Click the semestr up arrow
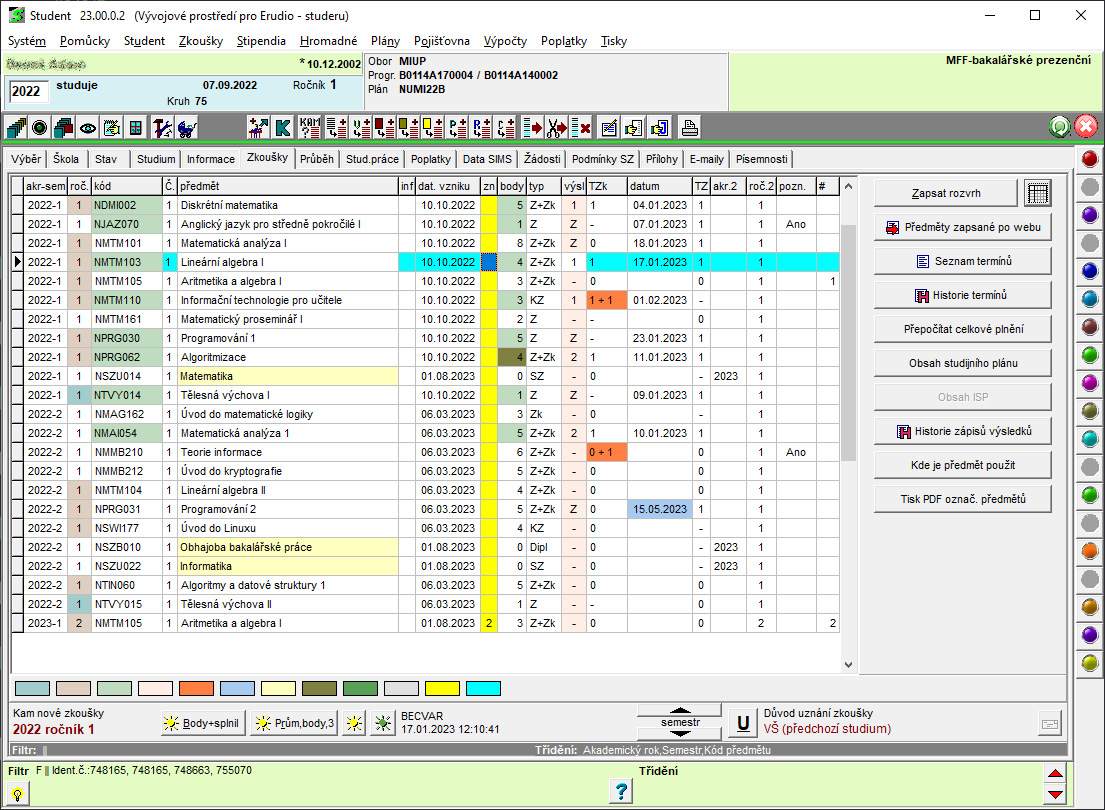 click(680, 710)
